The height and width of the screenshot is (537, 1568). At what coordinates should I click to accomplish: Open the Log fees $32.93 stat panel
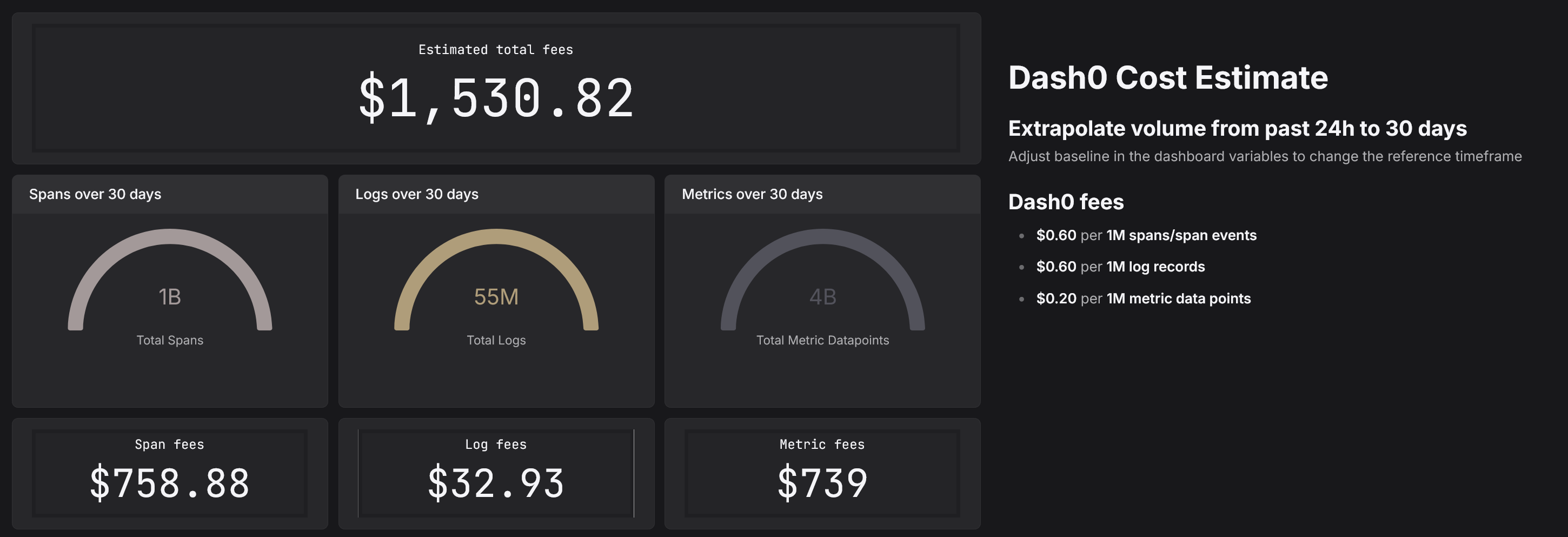pyautogui.click(x=496, y=474)
